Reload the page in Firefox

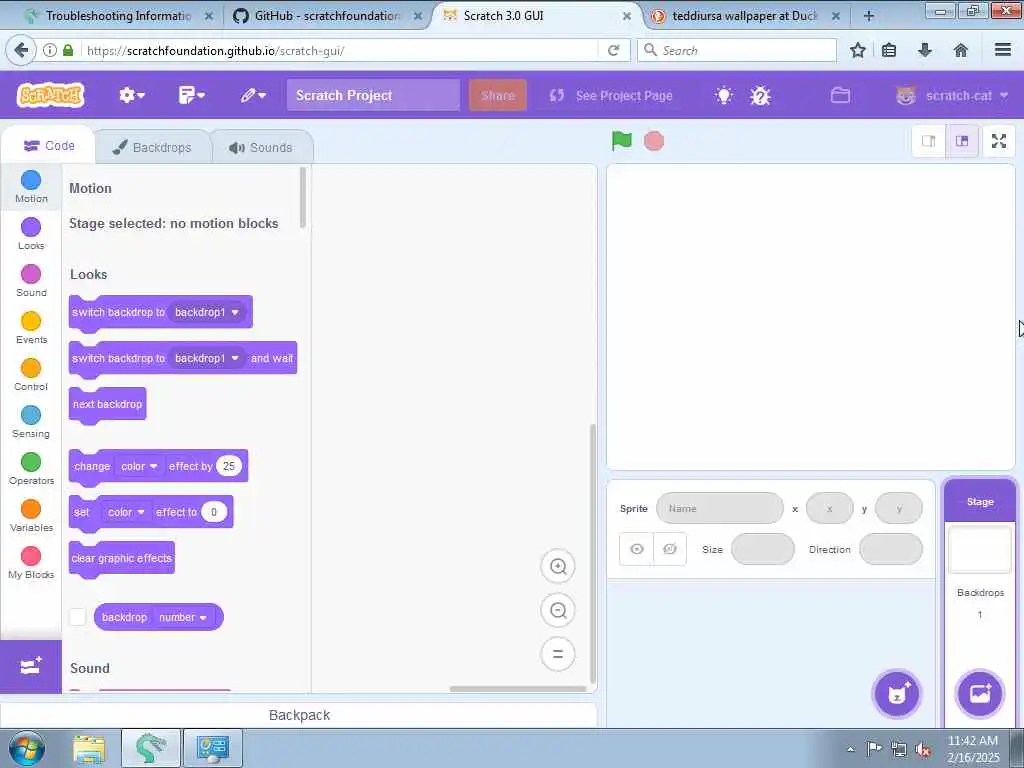pyautogui.click(x=613, y=50)
